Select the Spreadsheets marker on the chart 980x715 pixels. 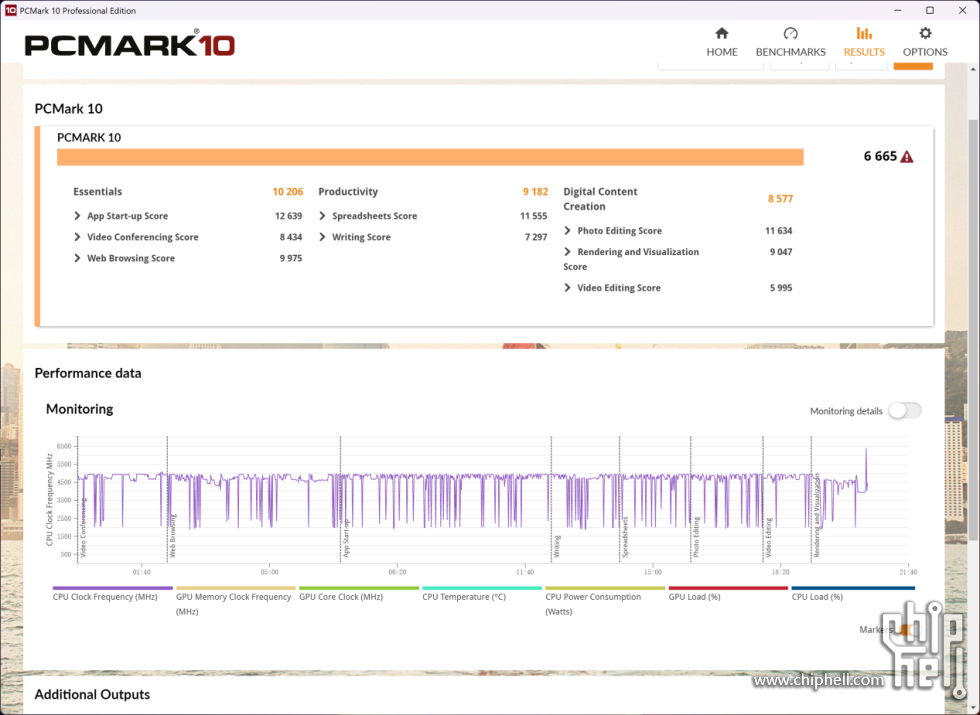[625, 537]
